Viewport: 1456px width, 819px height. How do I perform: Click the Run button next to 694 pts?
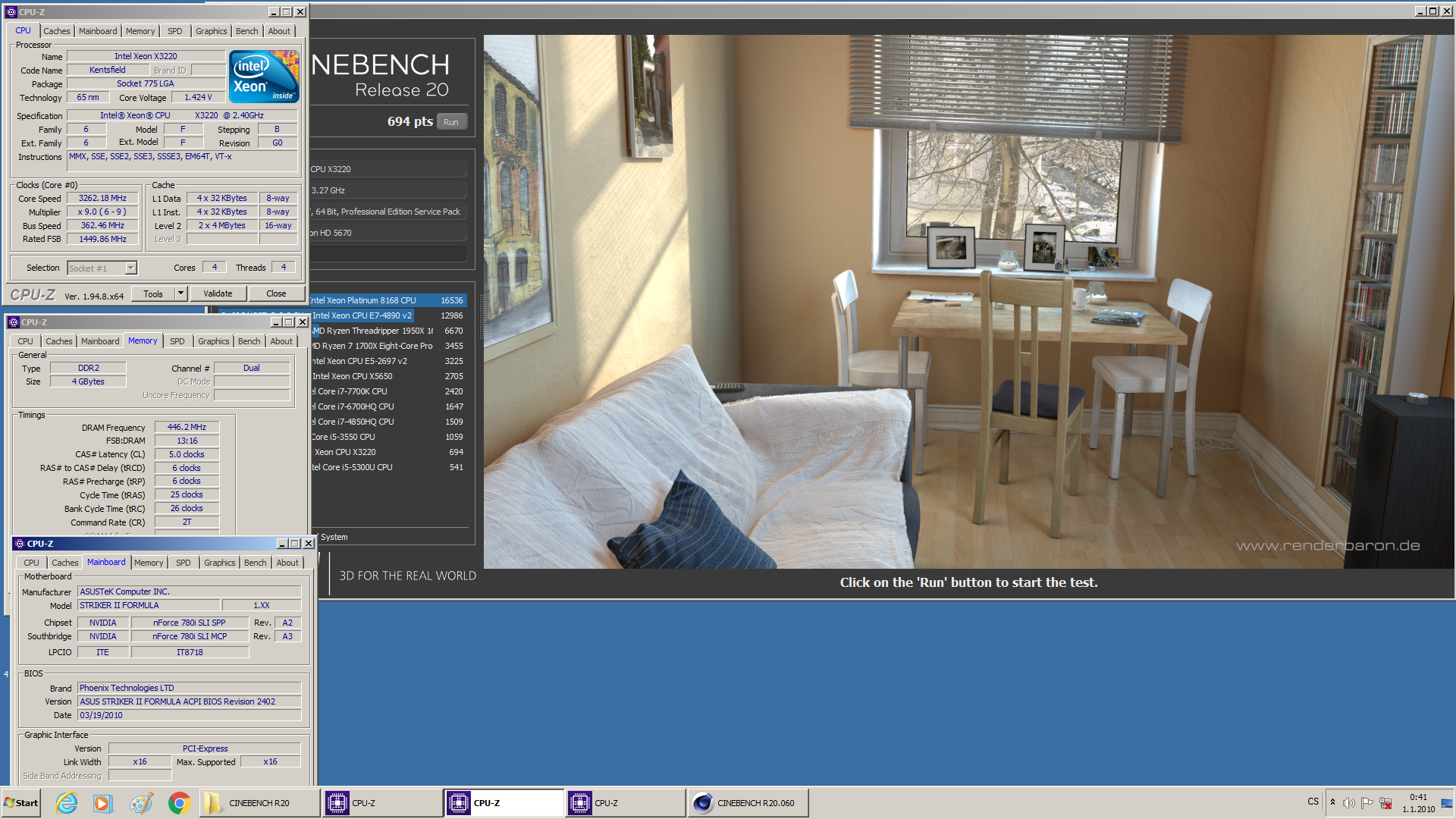451,122
